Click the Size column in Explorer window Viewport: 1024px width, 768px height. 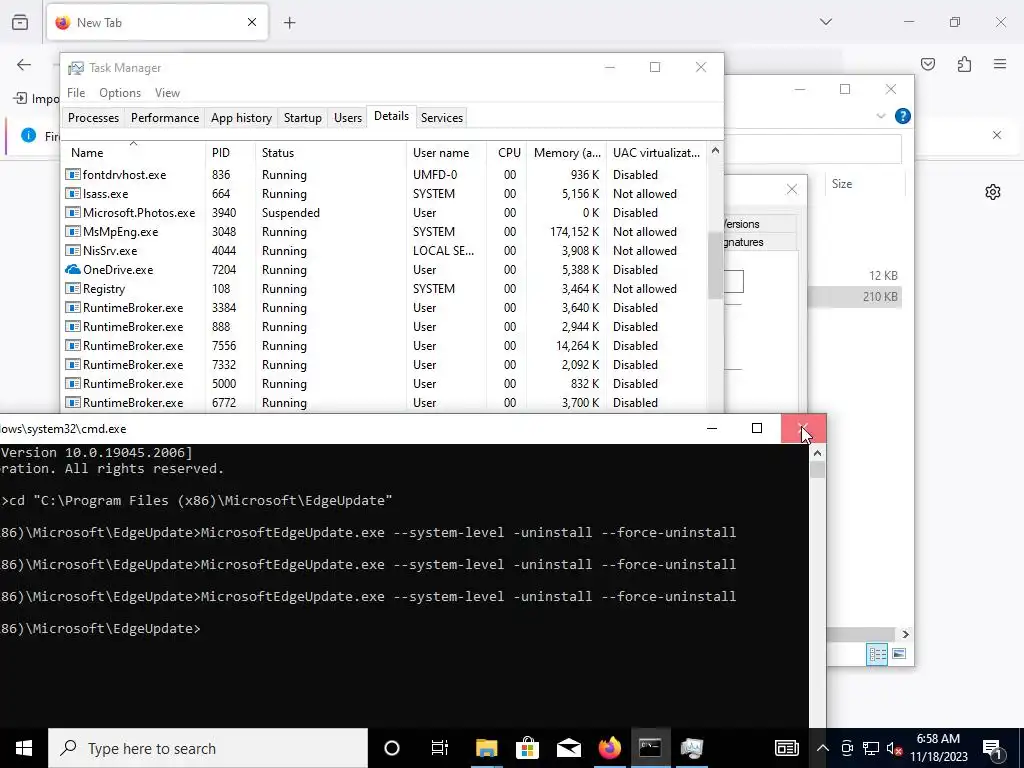(842, 184)
